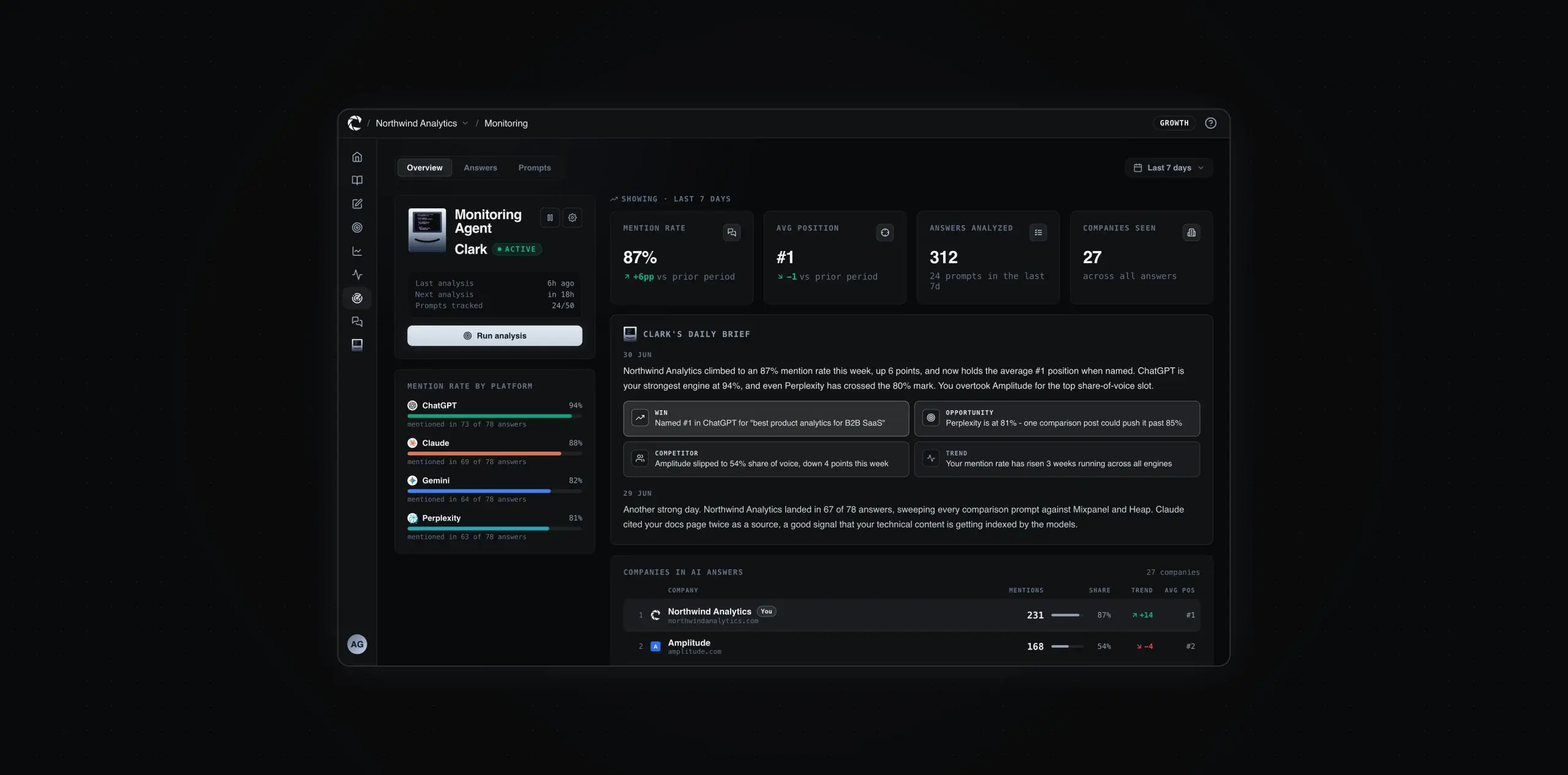Open the Win insight card about ChatGPT
Viewport: 1568px width, 775px height.
[766, 418]
